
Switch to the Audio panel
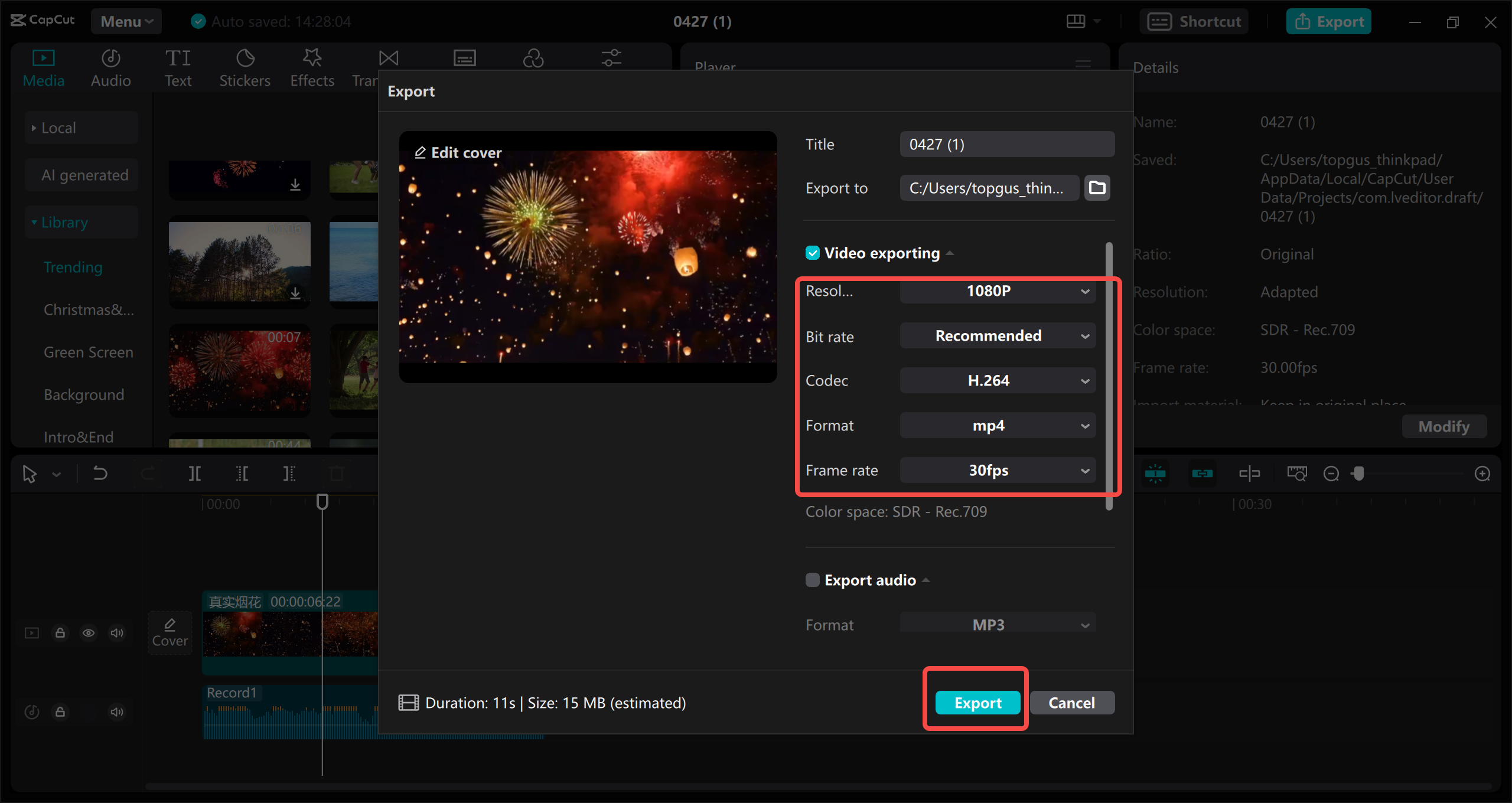pyautogui.click(x=110, y=66)
